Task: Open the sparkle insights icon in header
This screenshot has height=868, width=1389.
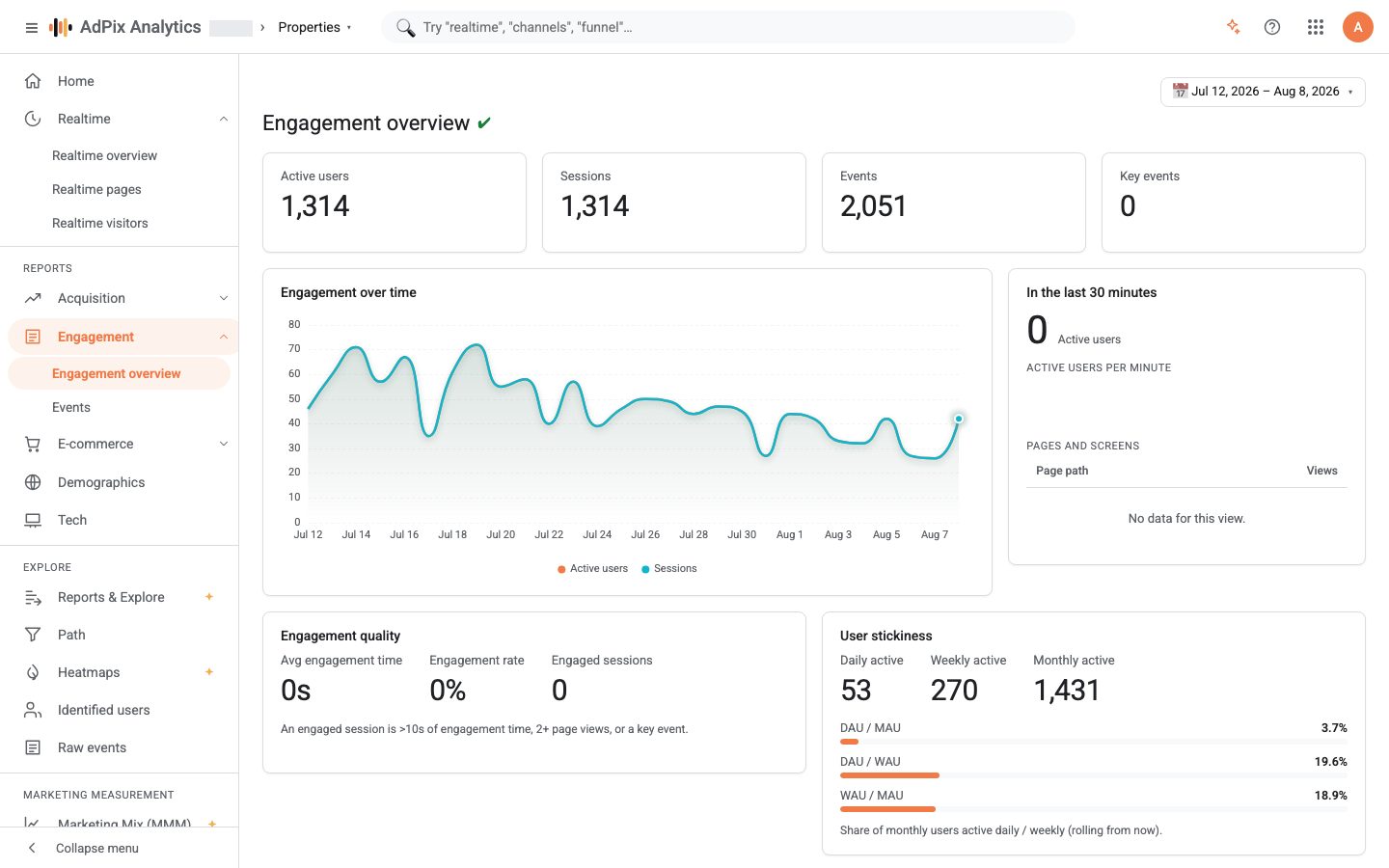Action: tap(1233, 27)
